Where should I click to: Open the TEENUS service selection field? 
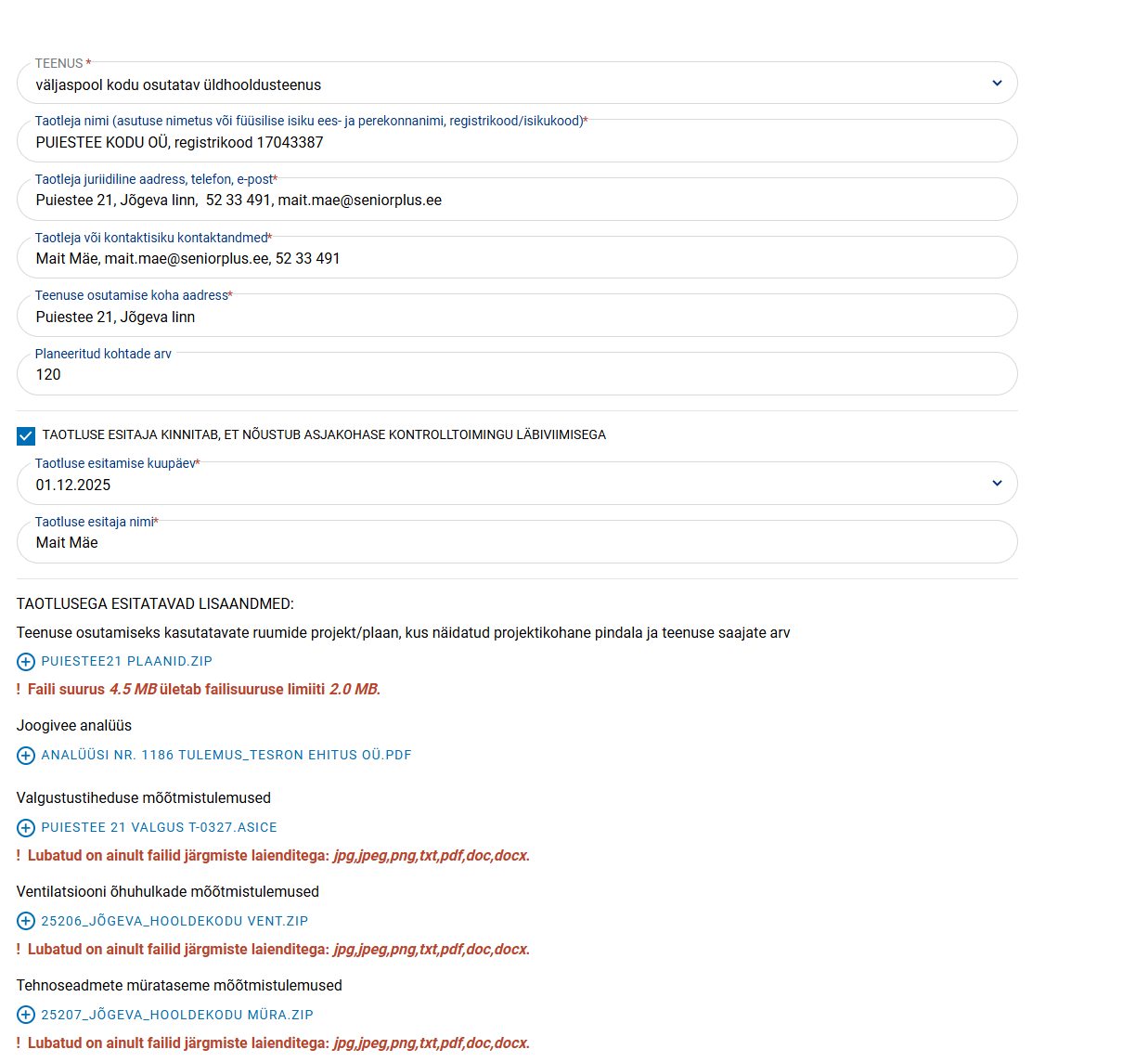[501, 84]
